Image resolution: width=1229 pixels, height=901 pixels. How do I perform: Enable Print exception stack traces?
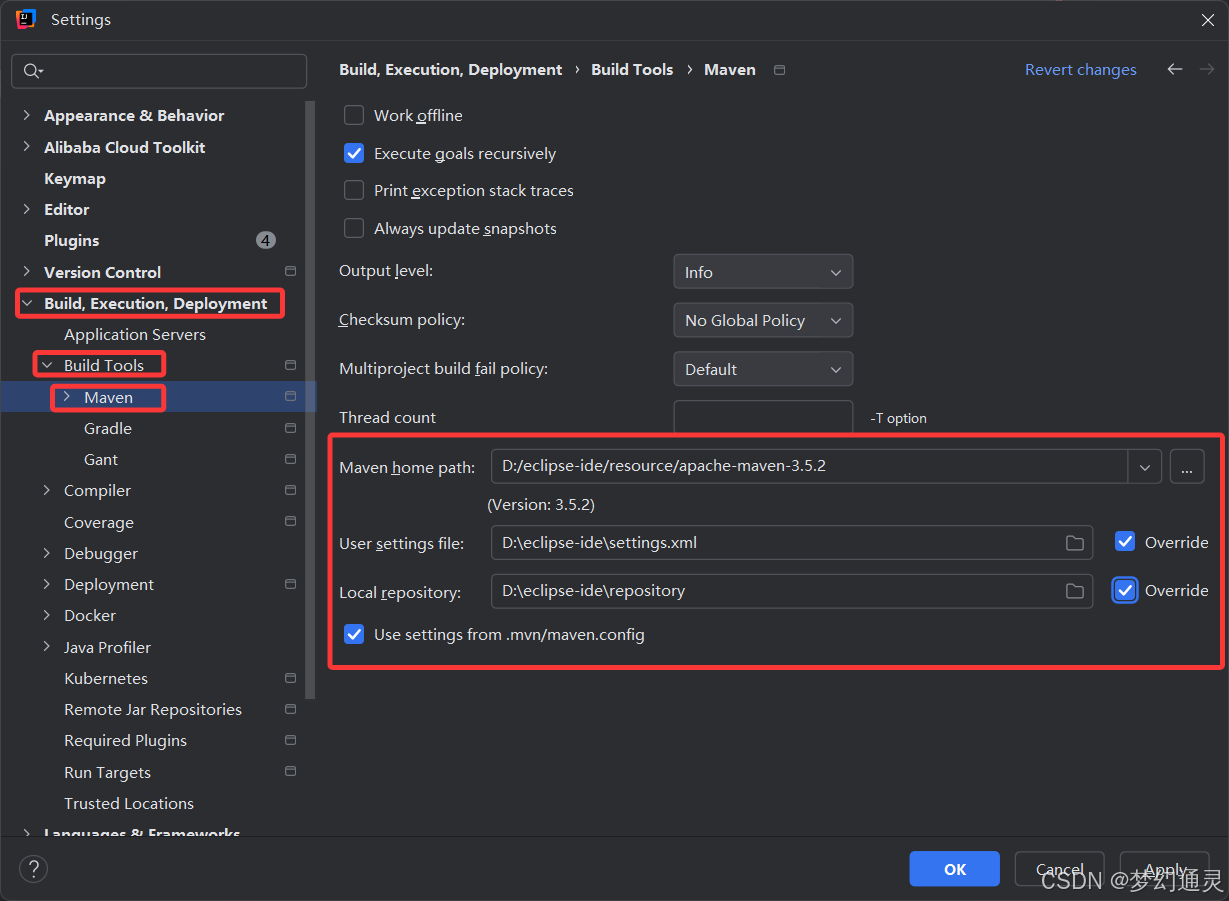click(x=354, y=190)
